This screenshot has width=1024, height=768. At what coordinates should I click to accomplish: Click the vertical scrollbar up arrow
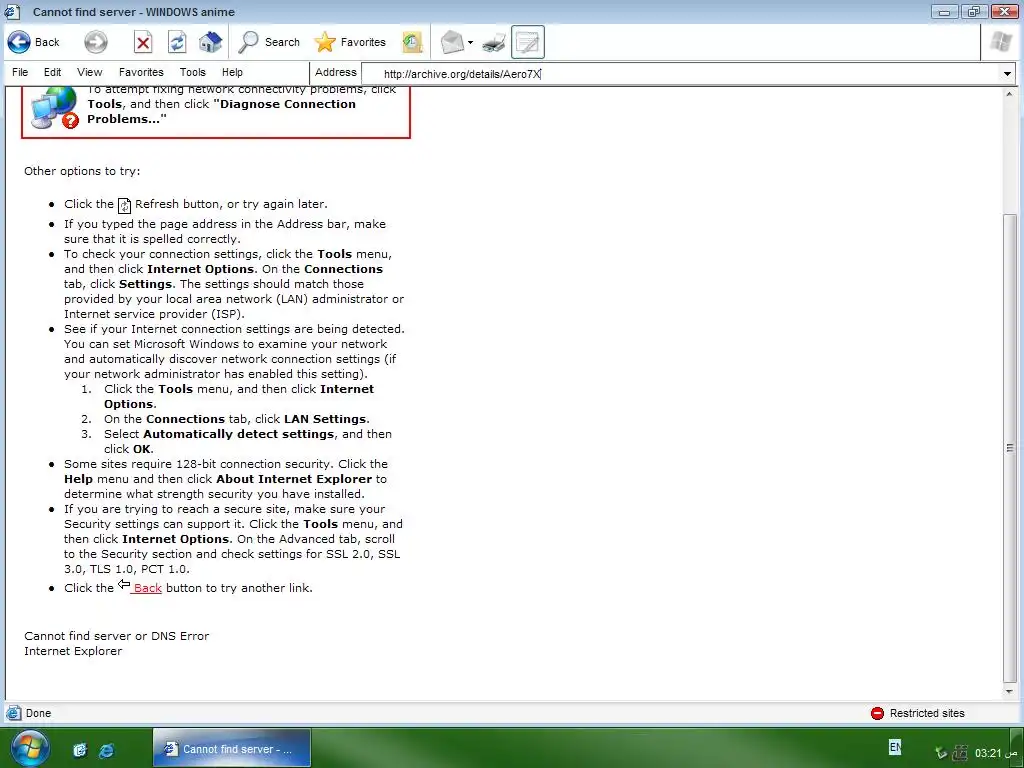tap(1010, 95)
